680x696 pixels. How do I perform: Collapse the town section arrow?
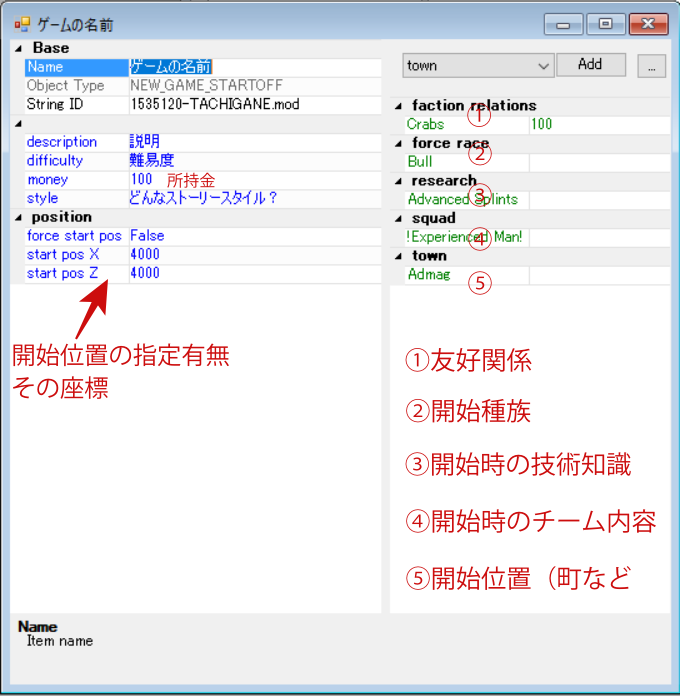pos(398,256)
